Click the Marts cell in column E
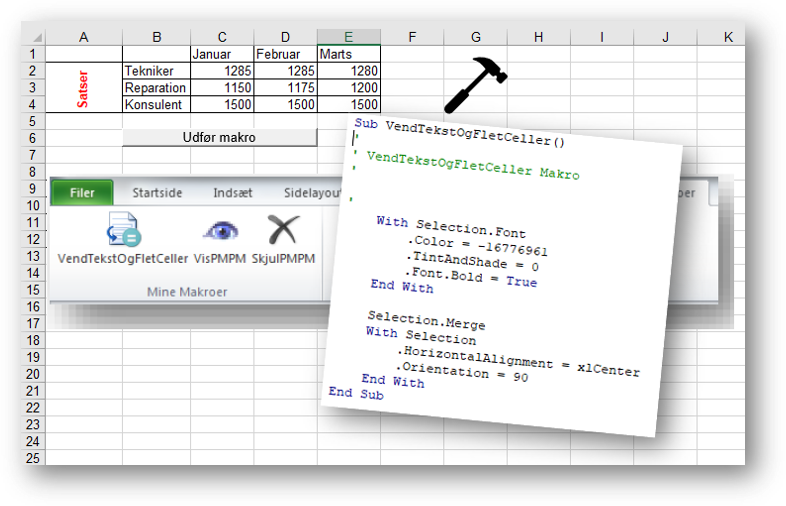This screenshot has height=506, width=786. click(348, 54)
